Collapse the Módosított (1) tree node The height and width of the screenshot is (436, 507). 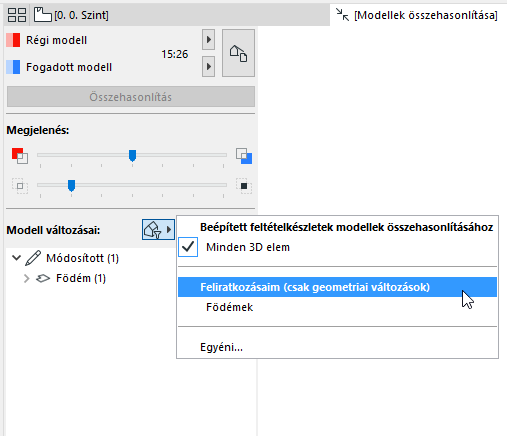(x=16, y=258)
